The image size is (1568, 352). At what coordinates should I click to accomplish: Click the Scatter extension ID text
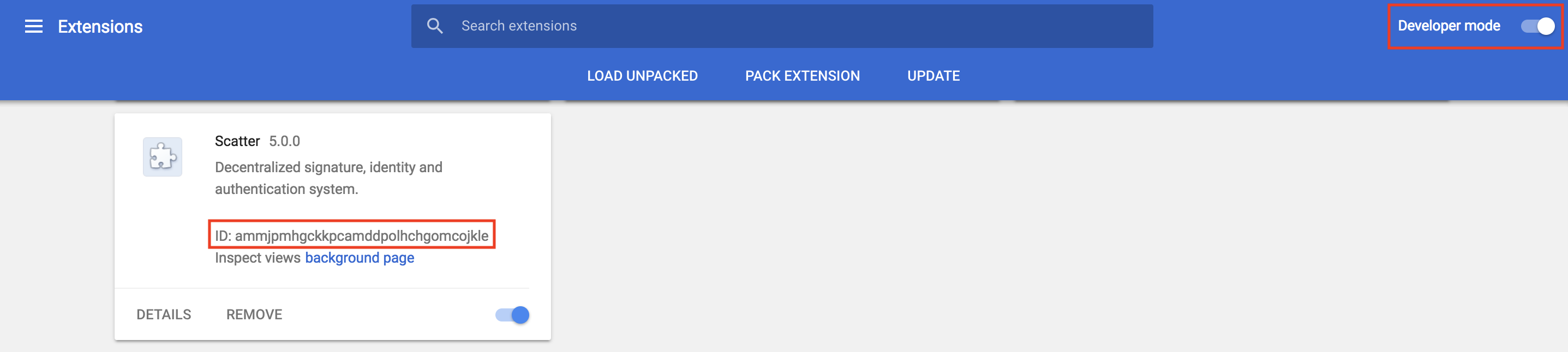point(352,235)
